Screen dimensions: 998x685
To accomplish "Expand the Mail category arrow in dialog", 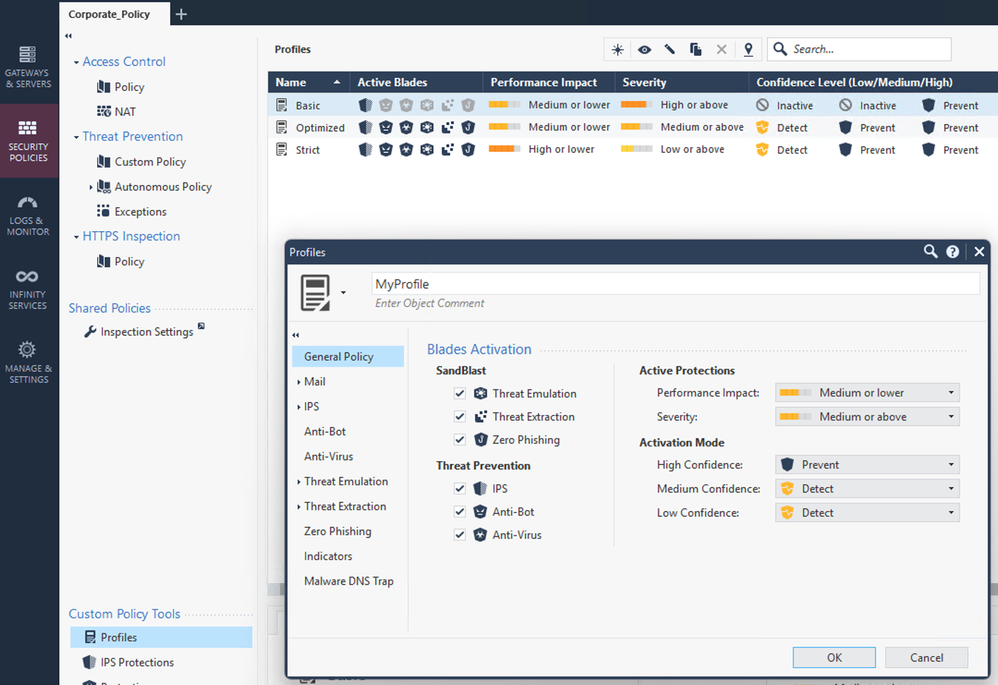I will pyautogui.click(x=299, y=382).
